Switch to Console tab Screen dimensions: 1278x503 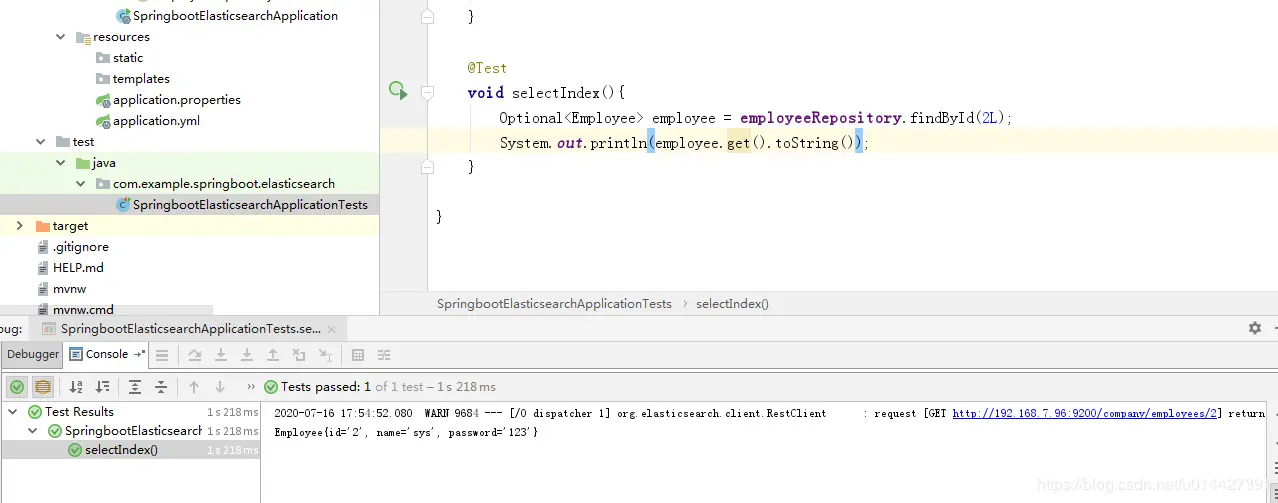pos(106,354)
